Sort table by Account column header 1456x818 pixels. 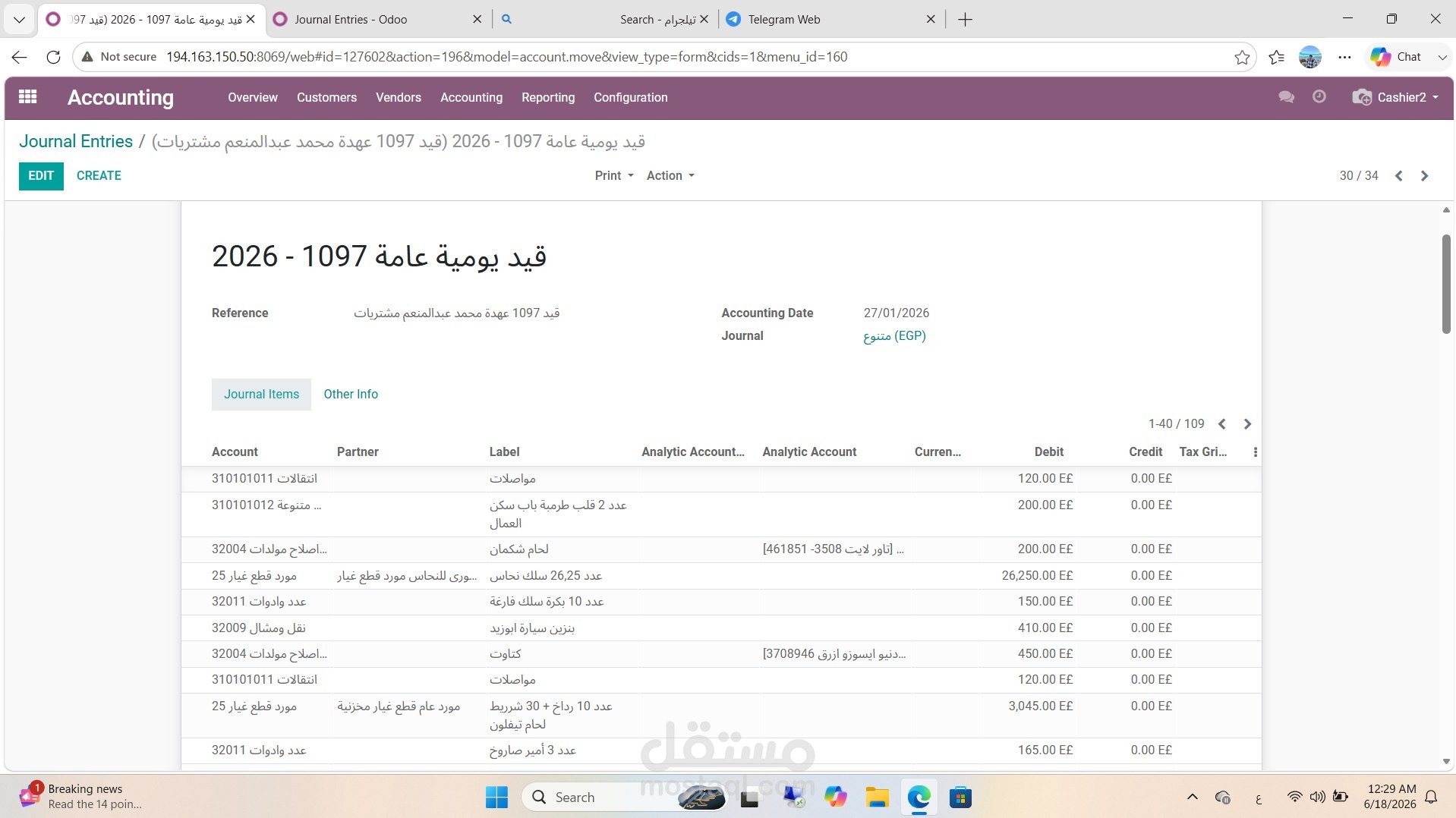pos(235,452)
